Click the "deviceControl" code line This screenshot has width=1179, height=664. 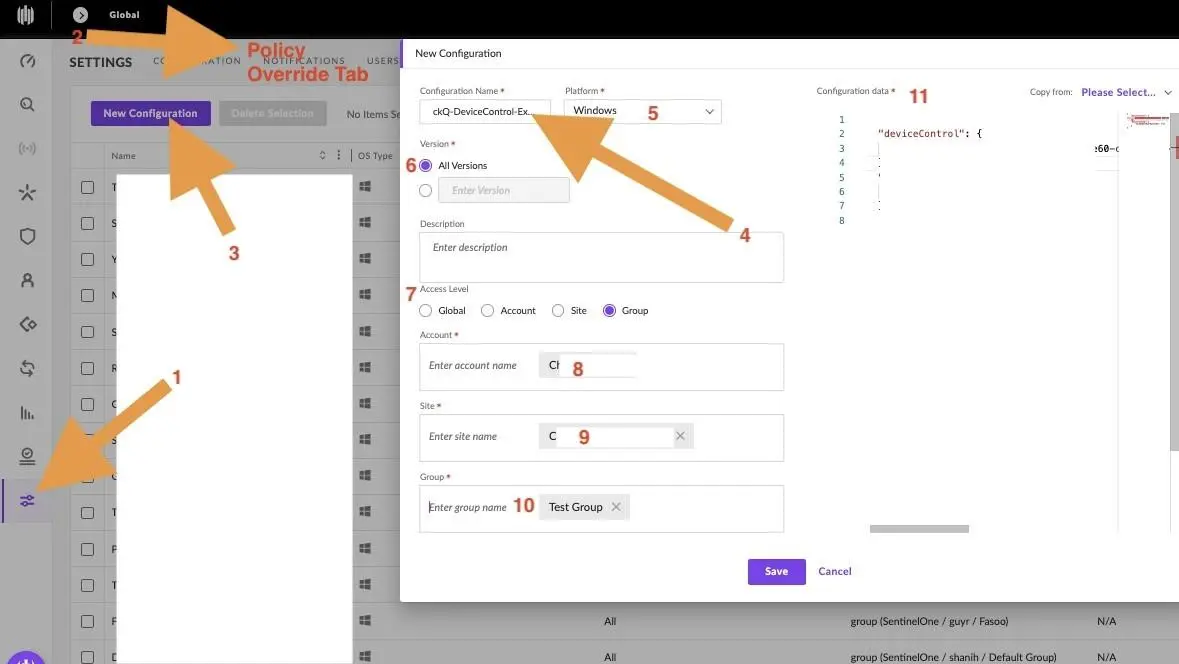[x=930, y=134]
